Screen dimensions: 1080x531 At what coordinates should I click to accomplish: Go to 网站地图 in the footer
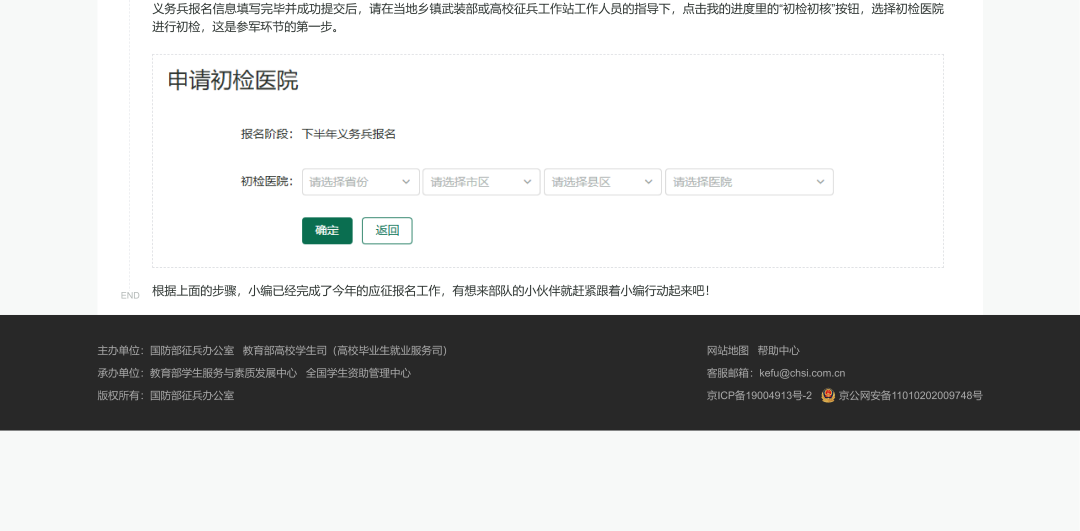tap(727, 351)
